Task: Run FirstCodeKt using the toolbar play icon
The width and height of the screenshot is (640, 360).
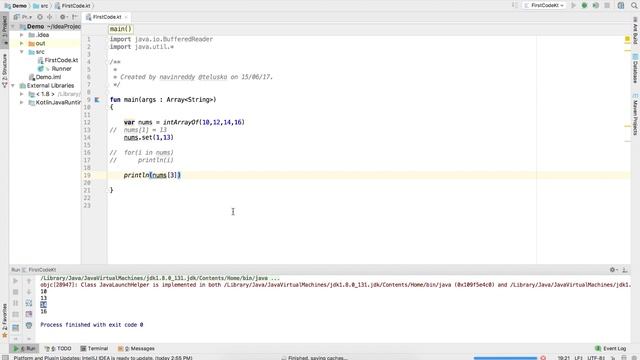Action: coord(573,5)
